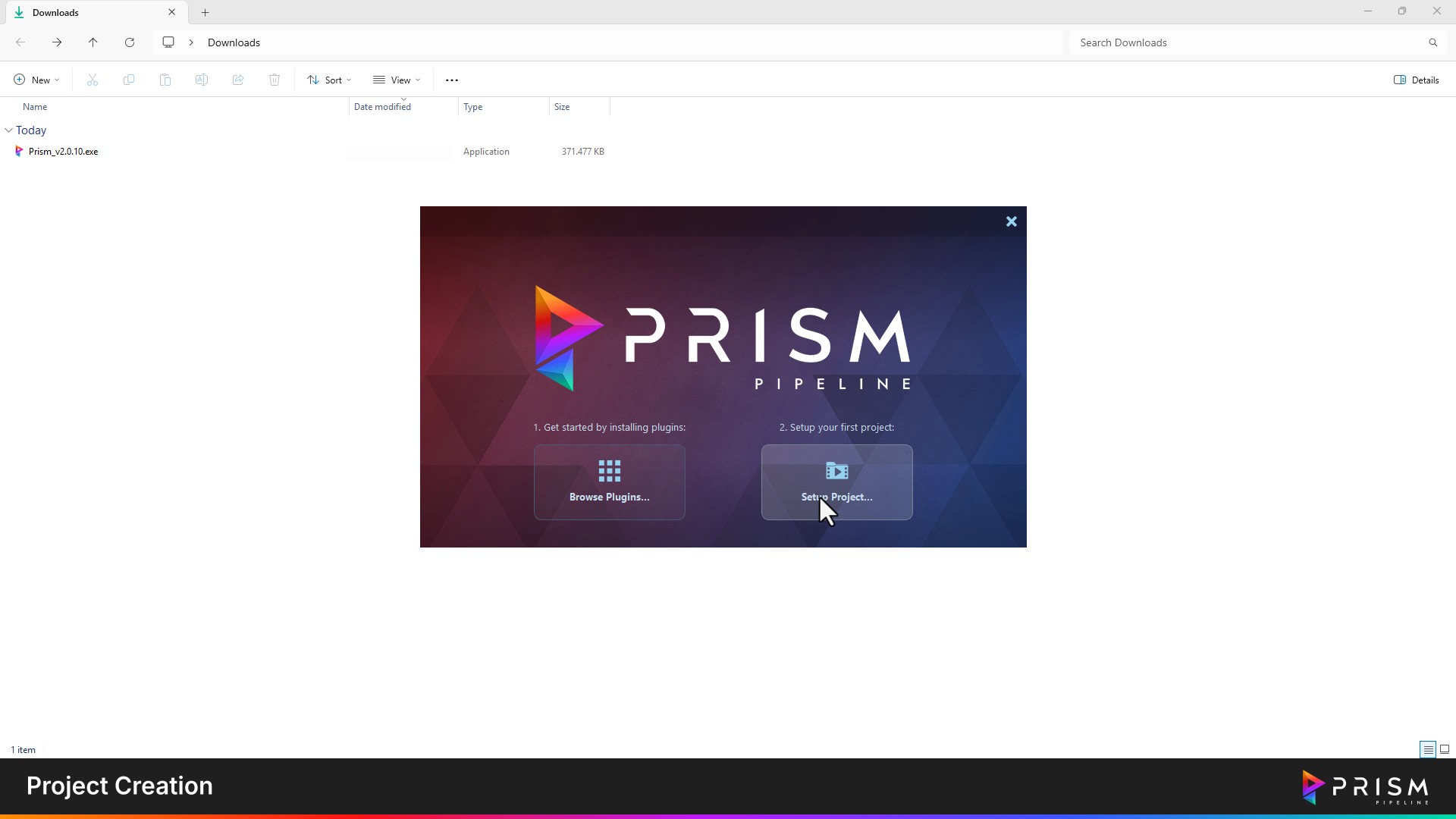Viewport: 1456px width, 819px height.
Task: Open the See more ellipsis menu
Action: point(452,80)
